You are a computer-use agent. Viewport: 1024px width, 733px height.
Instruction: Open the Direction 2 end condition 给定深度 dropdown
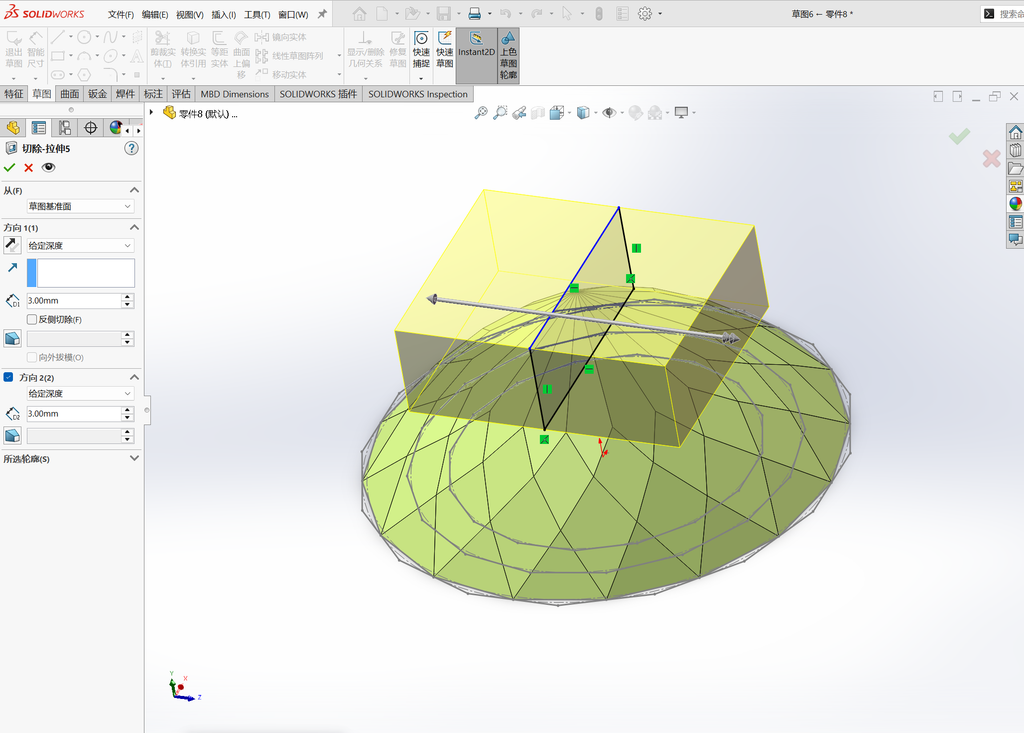point(80,394)
